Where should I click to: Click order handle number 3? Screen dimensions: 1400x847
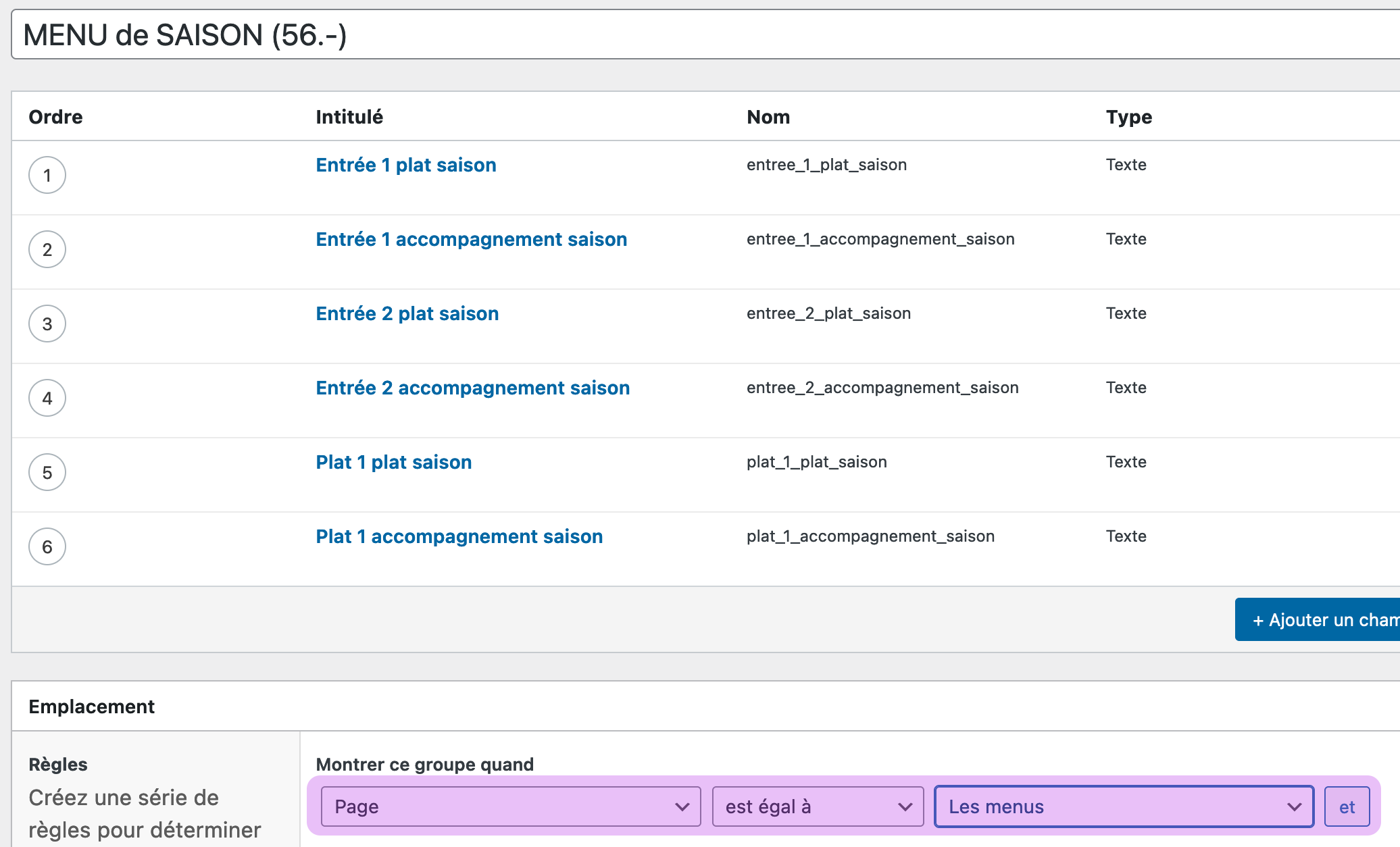[x=47, y=324]
